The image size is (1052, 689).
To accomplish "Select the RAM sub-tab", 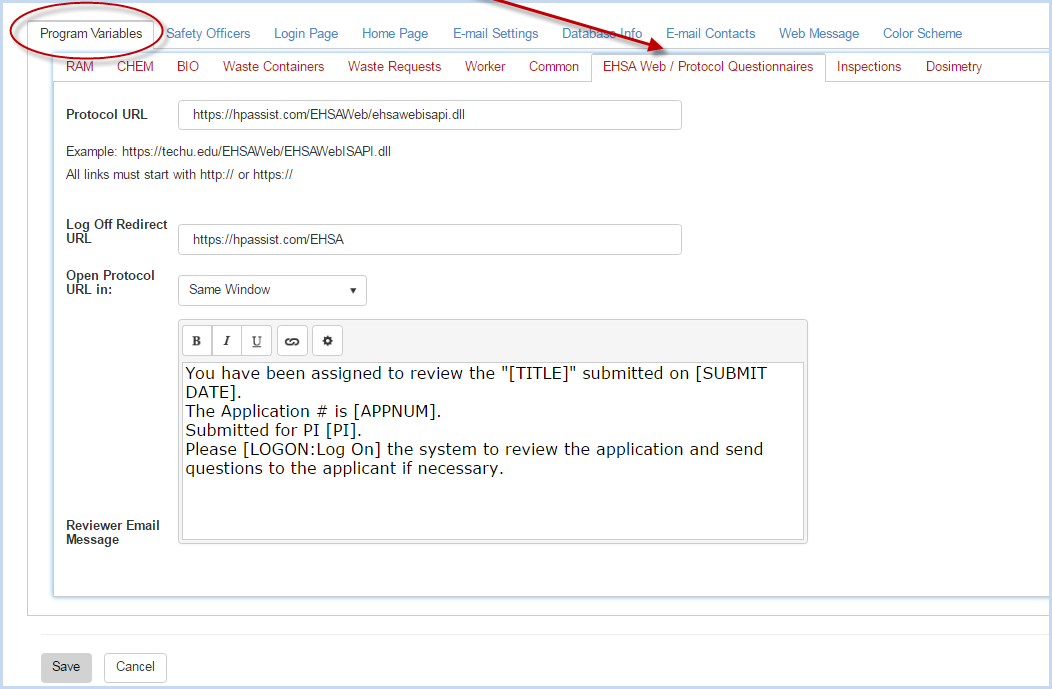I will click(80, 66).
